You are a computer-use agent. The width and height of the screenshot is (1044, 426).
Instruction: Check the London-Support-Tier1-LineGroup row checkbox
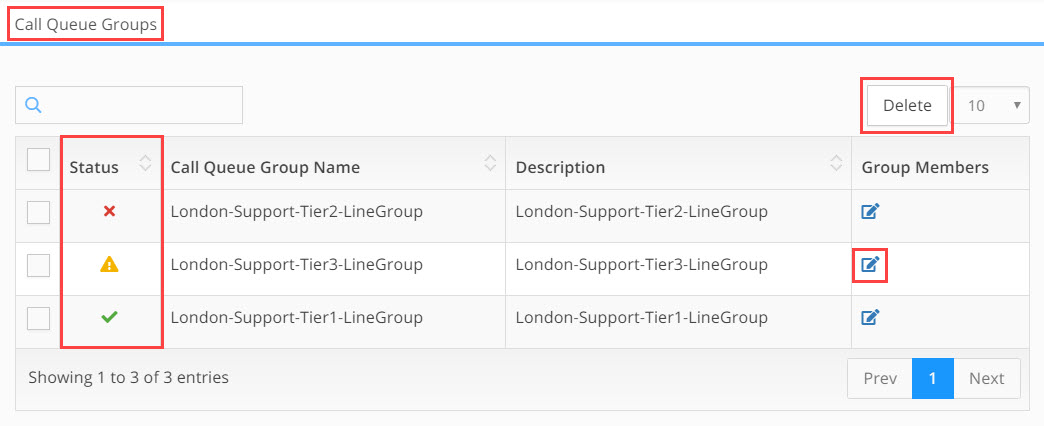pos(39,319)
